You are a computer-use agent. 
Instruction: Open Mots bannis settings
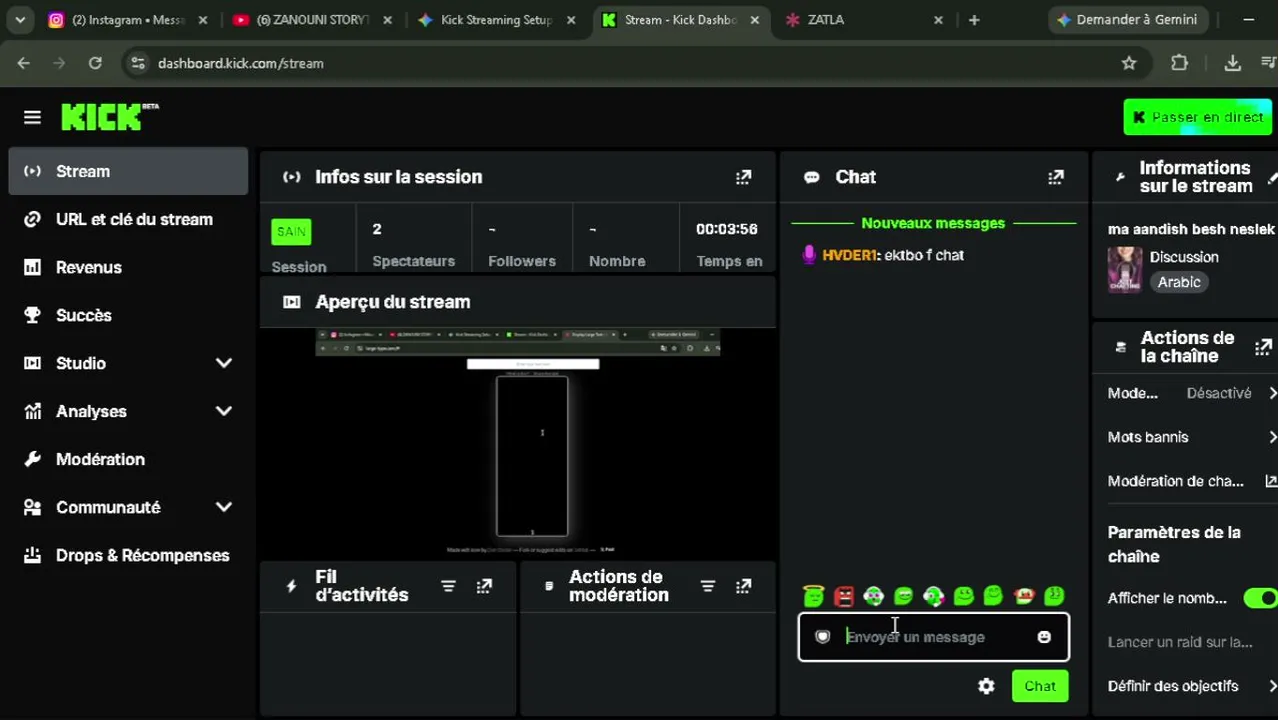point(1192,437)
